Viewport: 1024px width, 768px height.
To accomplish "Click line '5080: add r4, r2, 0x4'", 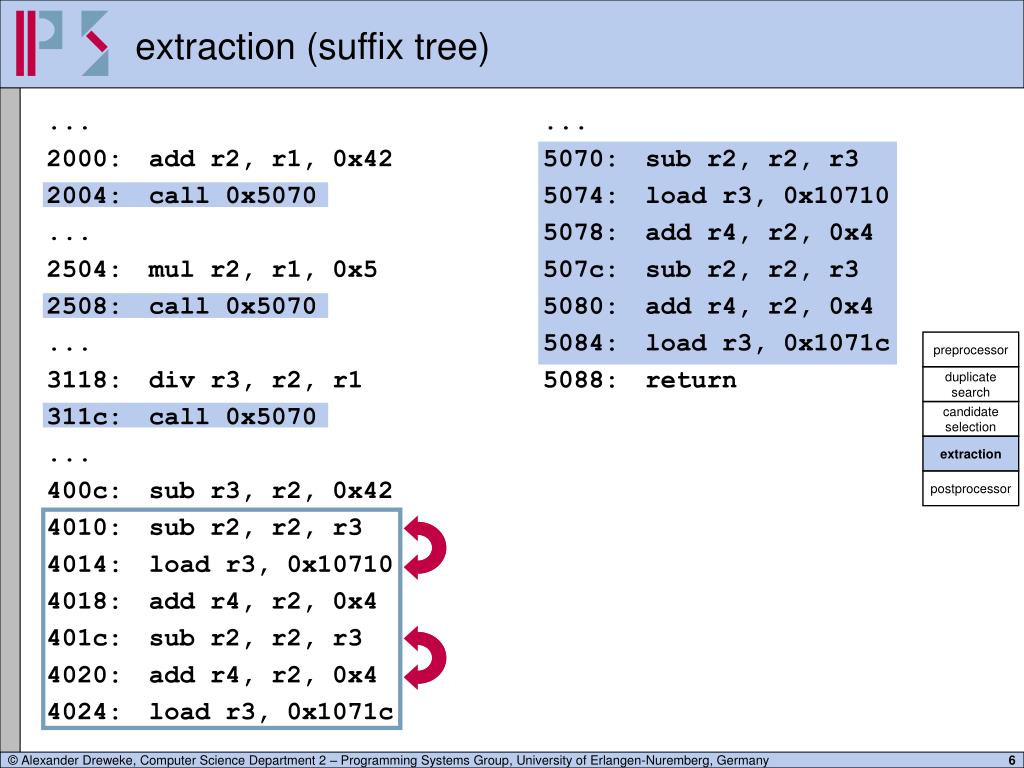I will pos(709,306).
